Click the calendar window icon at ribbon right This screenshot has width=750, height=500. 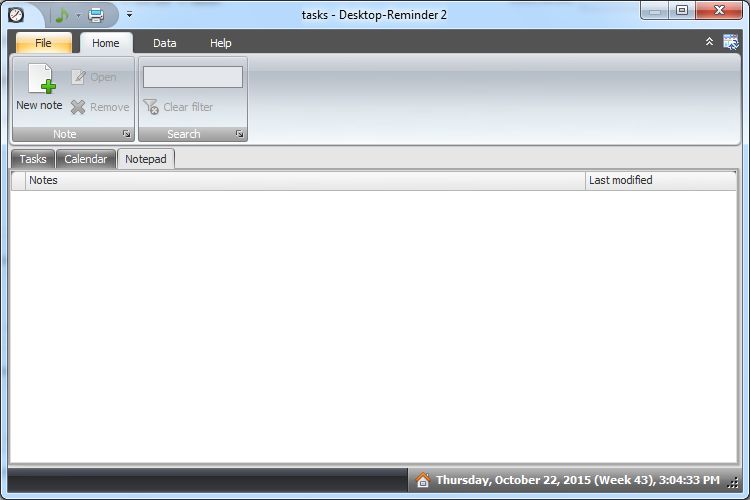731,42
